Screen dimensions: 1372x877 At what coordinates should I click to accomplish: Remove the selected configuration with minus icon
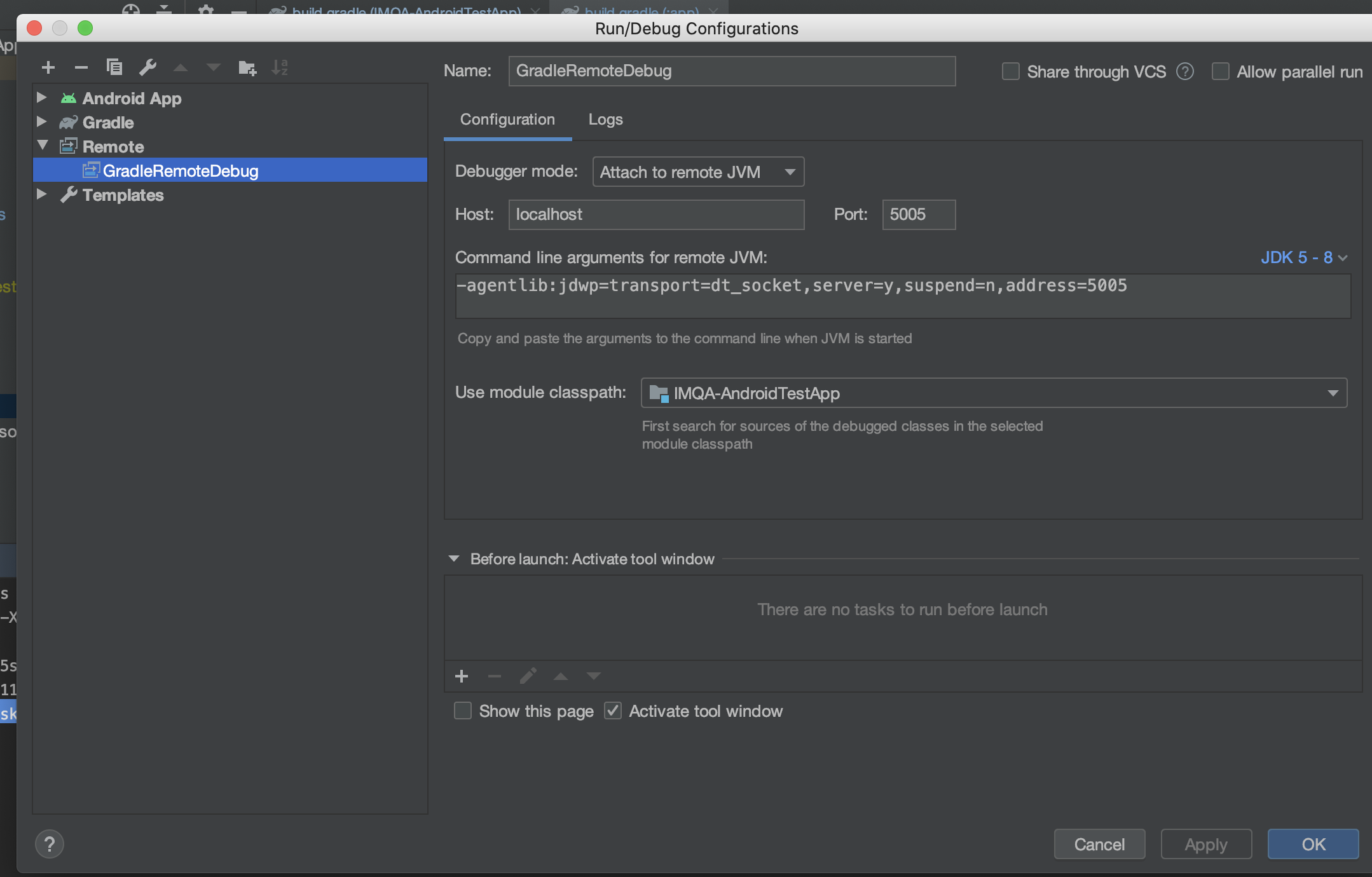click(x=81, y=67)
